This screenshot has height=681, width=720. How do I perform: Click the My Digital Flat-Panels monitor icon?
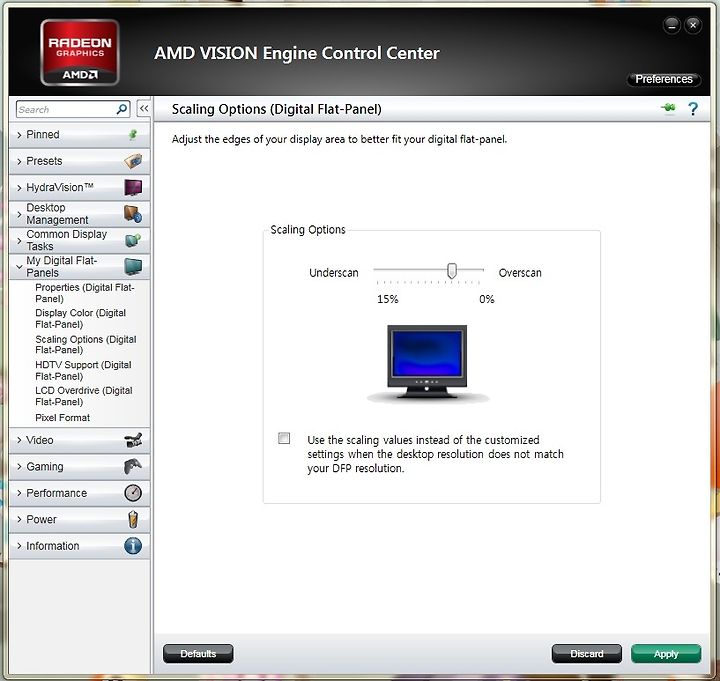[133, 266]
